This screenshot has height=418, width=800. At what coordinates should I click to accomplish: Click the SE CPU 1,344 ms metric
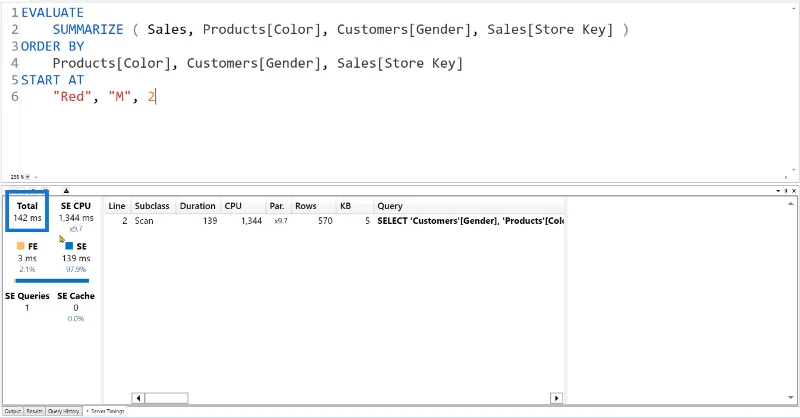click(x=76, y=212)
